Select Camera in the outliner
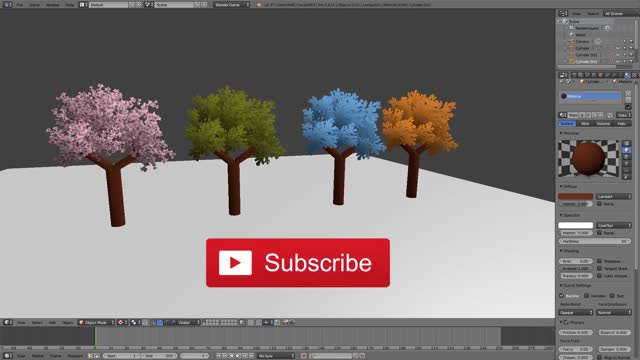Image resolution: width=640 pixels, height=360 pixels. point(582,42)
